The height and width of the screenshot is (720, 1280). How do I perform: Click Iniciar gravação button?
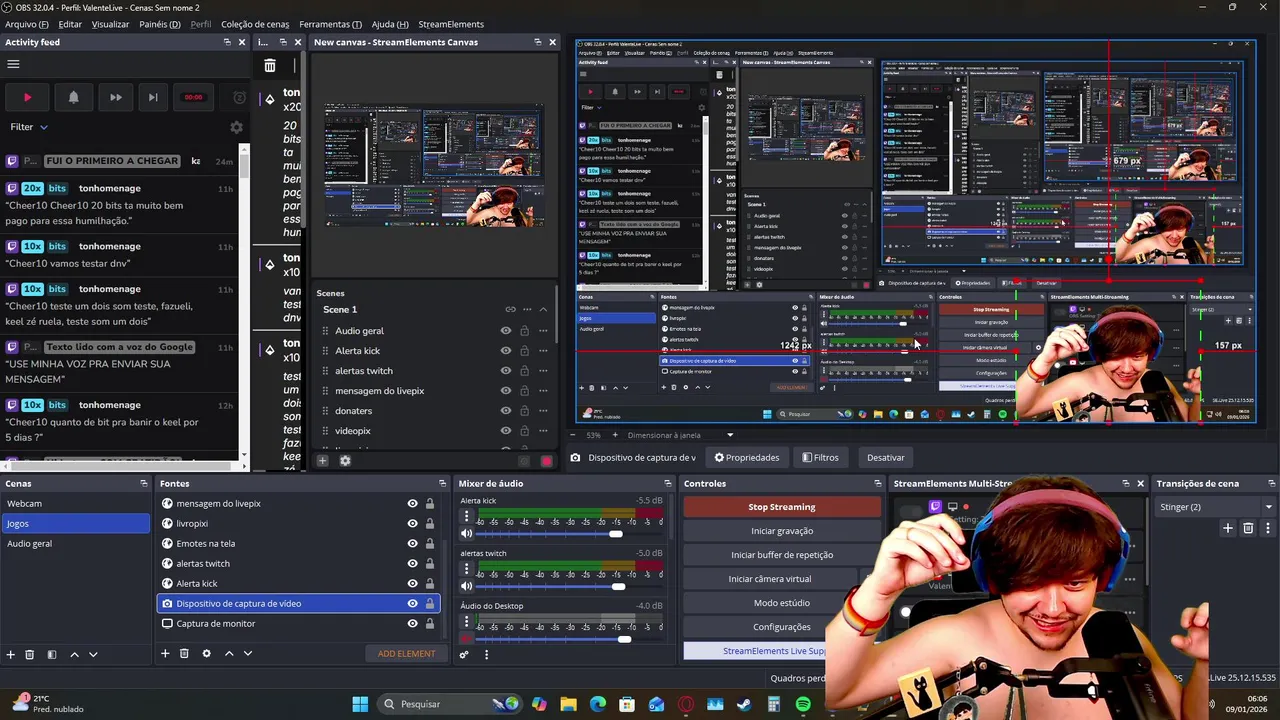[782, 531]
